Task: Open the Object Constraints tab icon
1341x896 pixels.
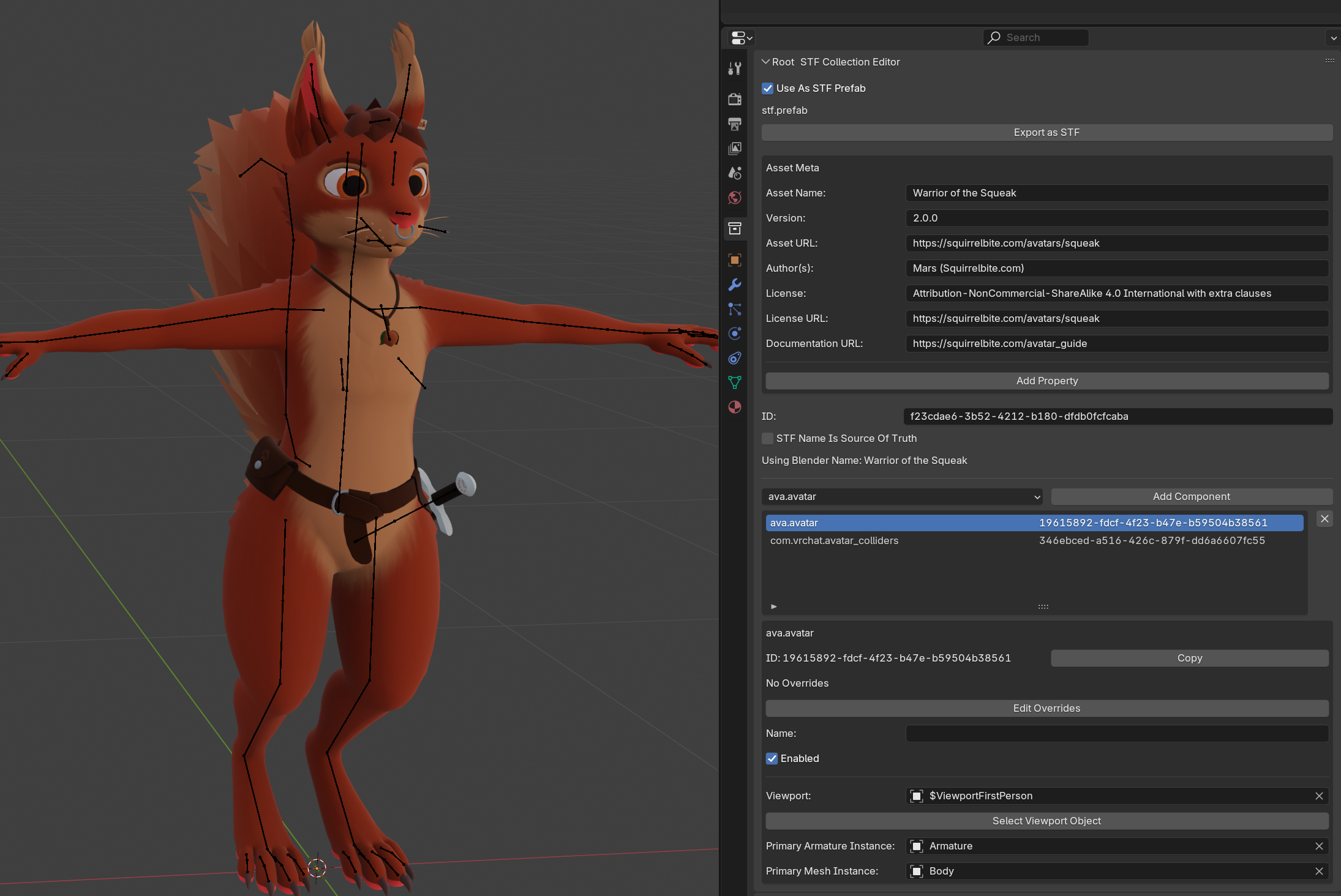Action: (x=735, y=358)
